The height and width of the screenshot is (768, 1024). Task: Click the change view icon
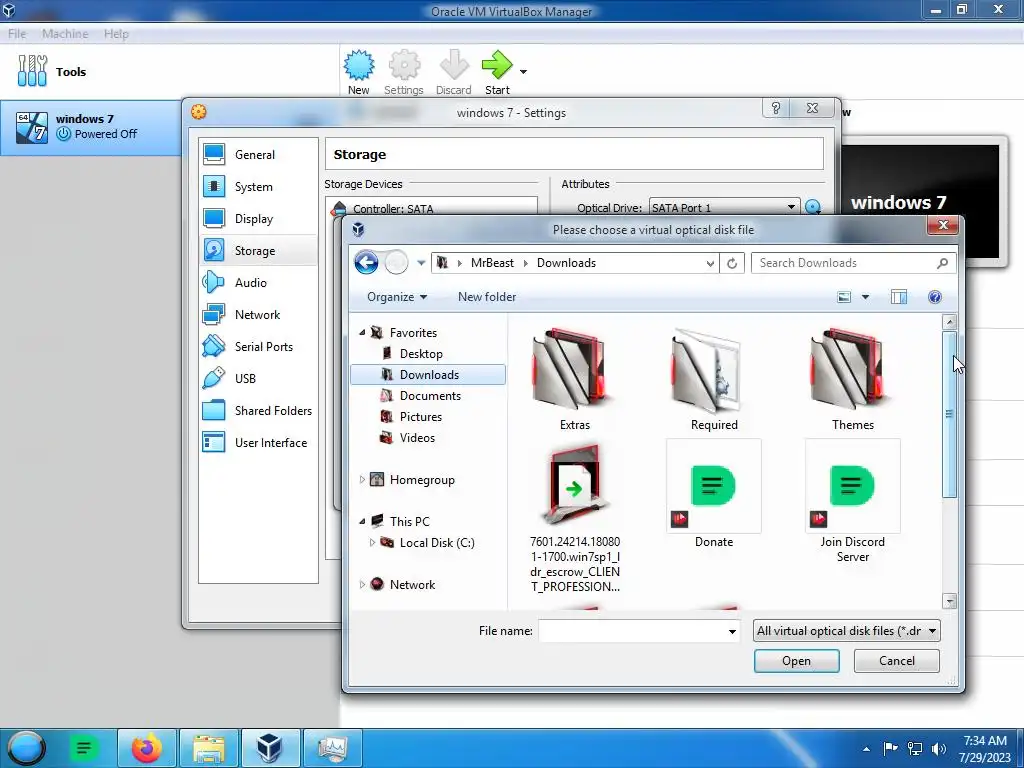[x=844, y=297]
